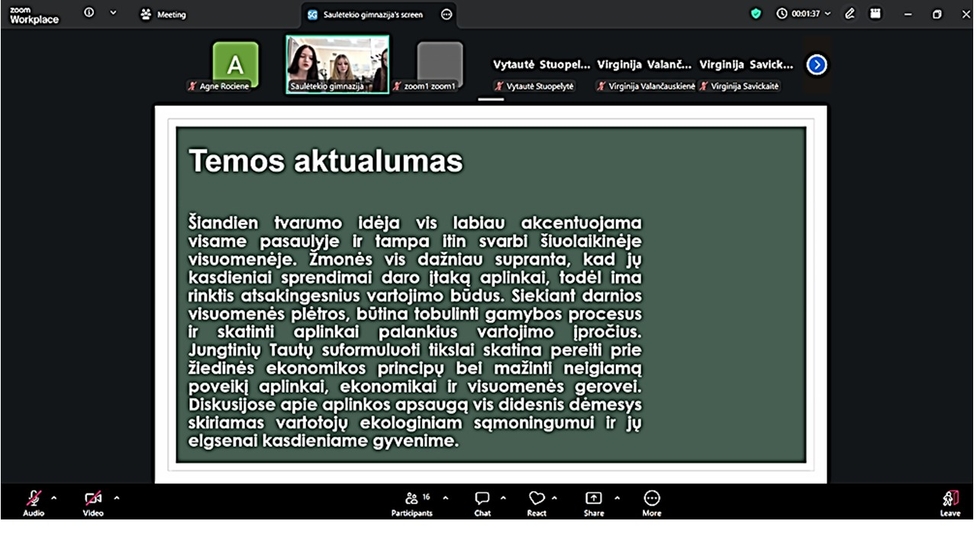Unmute the microphone with the Audio button
This screenshot has width=977, height=550.
(x=33, y=499)
